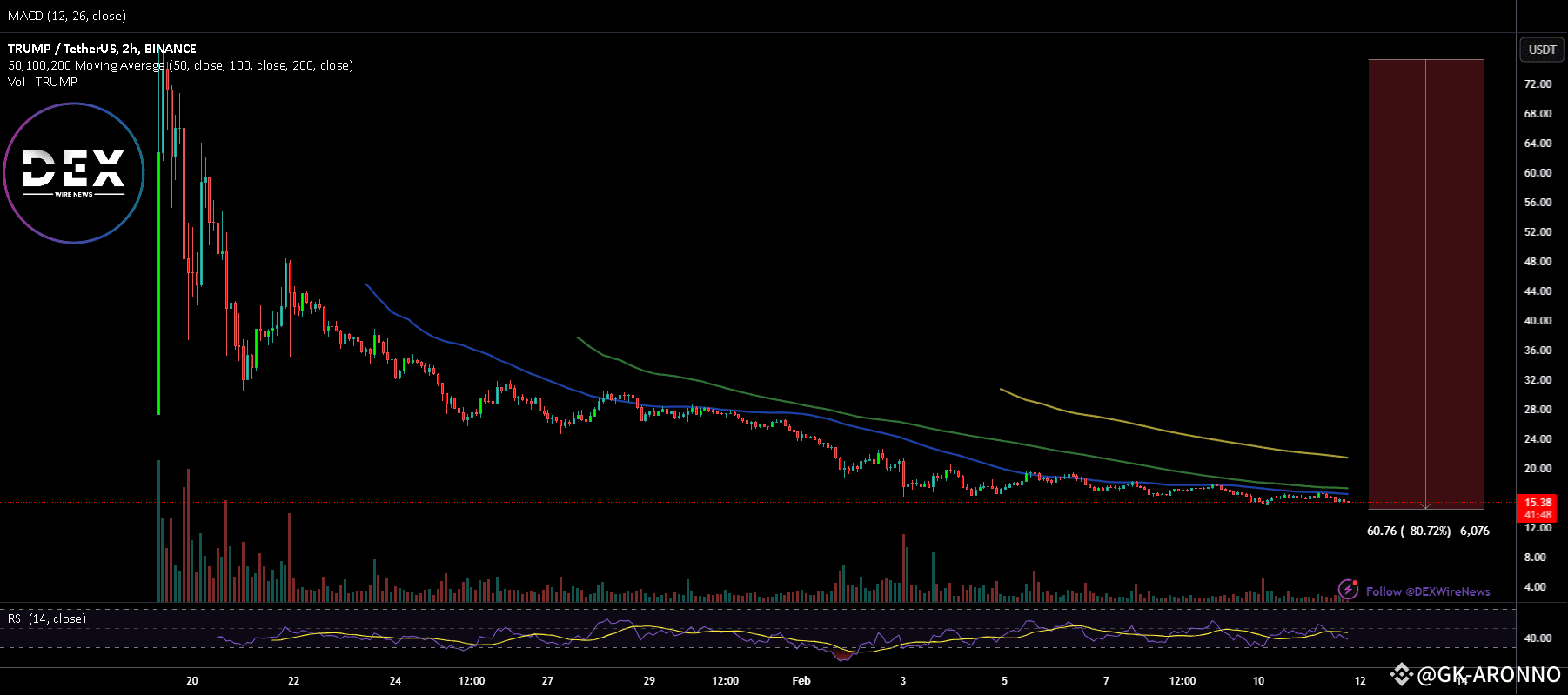1568x695 pixels.
Task: Click the 10 date label on time axis
Action: 1258,680
